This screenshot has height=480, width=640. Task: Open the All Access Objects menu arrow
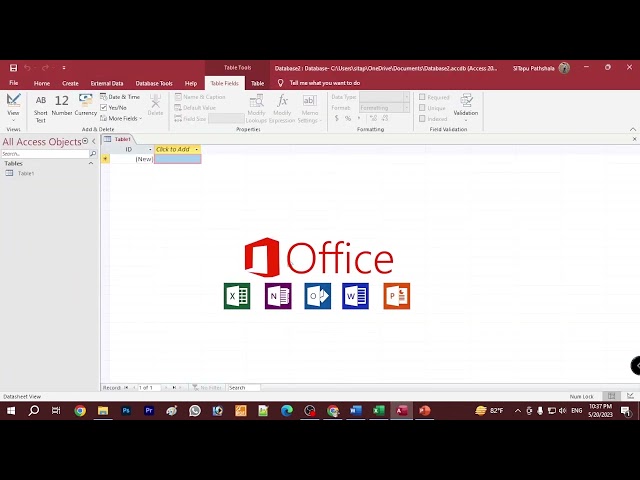(85, 141)
